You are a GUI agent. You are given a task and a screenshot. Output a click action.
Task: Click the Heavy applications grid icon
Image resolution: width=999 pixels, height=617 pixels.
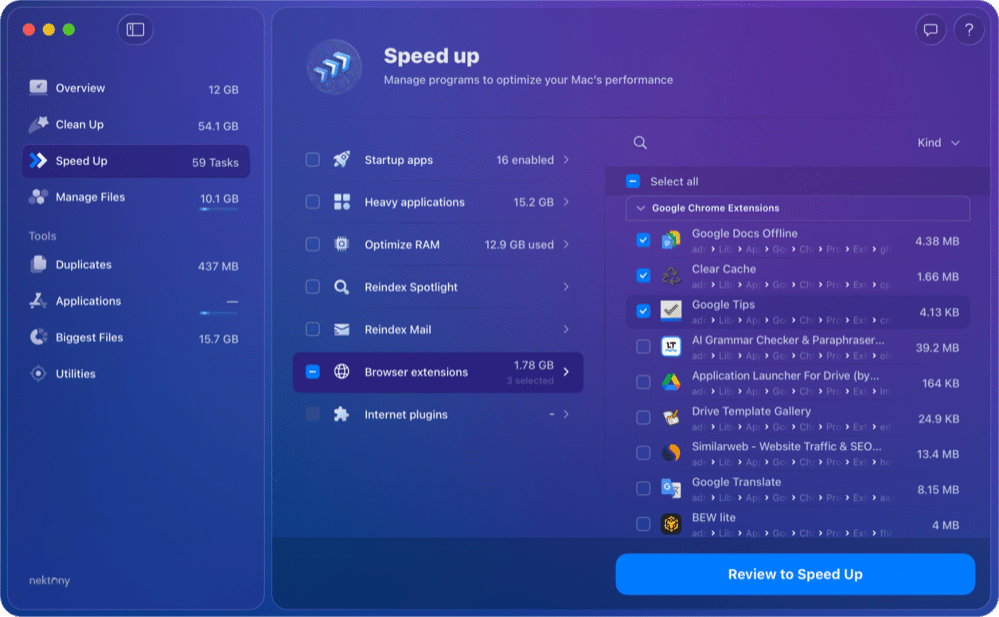tap(341, 202)
